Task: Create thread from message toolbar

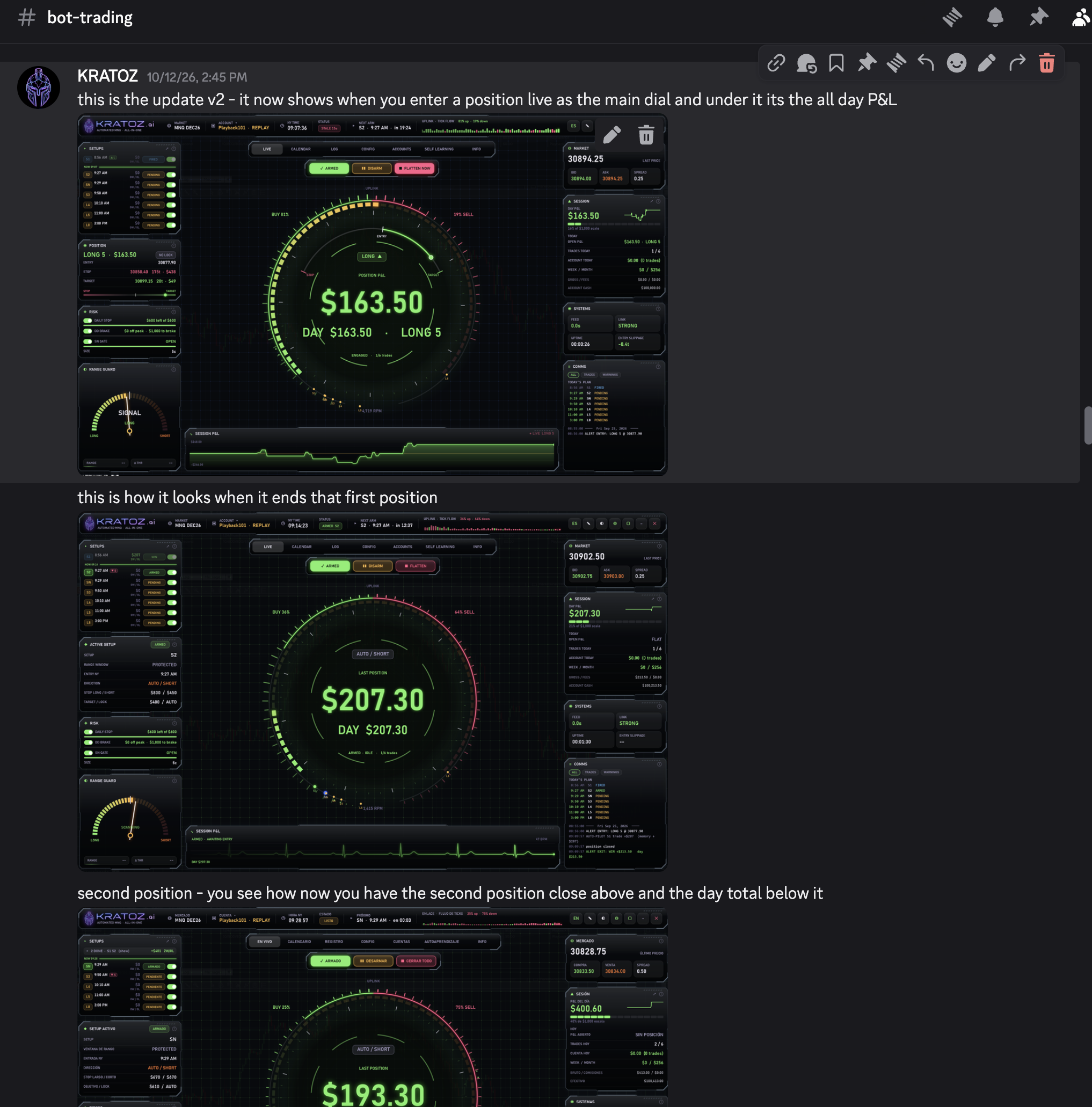Action: coord(897,63)
